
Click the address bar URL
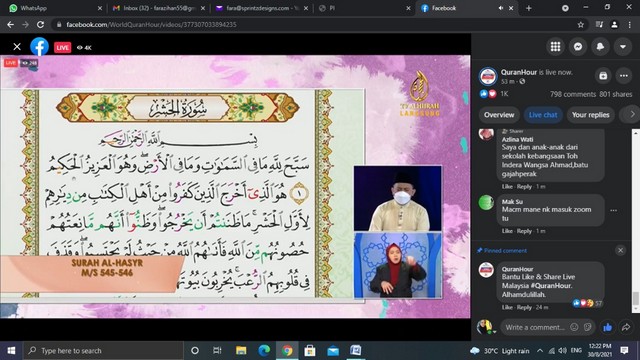click(151, 24)
